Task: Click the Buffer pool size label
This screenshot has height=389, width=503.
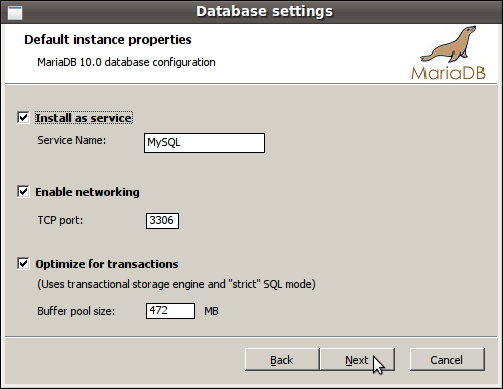Action: [x=76, y=311]
